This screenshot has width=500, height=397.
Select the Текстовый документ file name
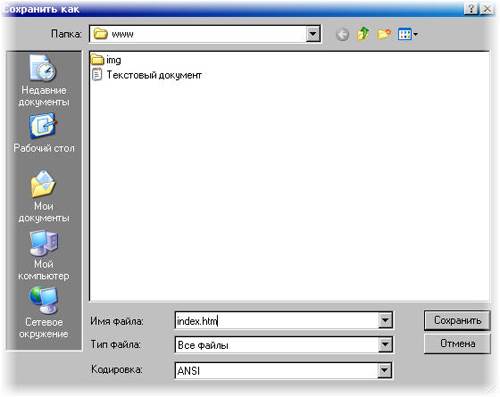[154, 75]
